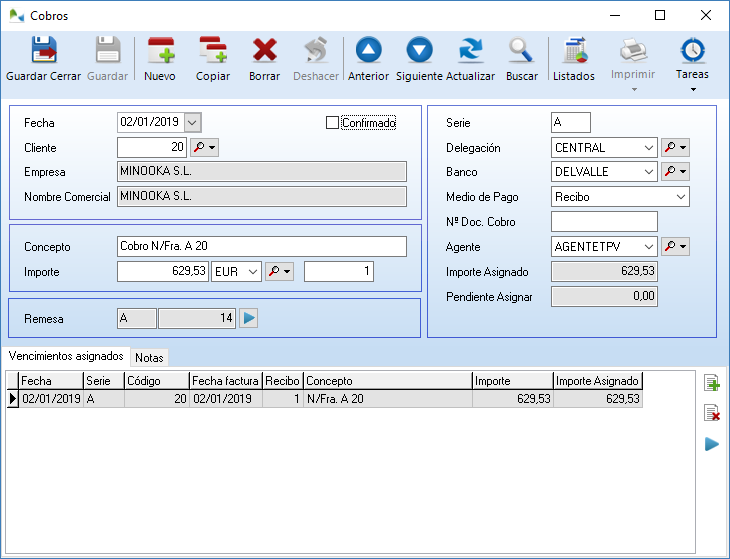Click the Cliente search lookup button
Screen dimensions: 730x559
click(x=204, y=147)
